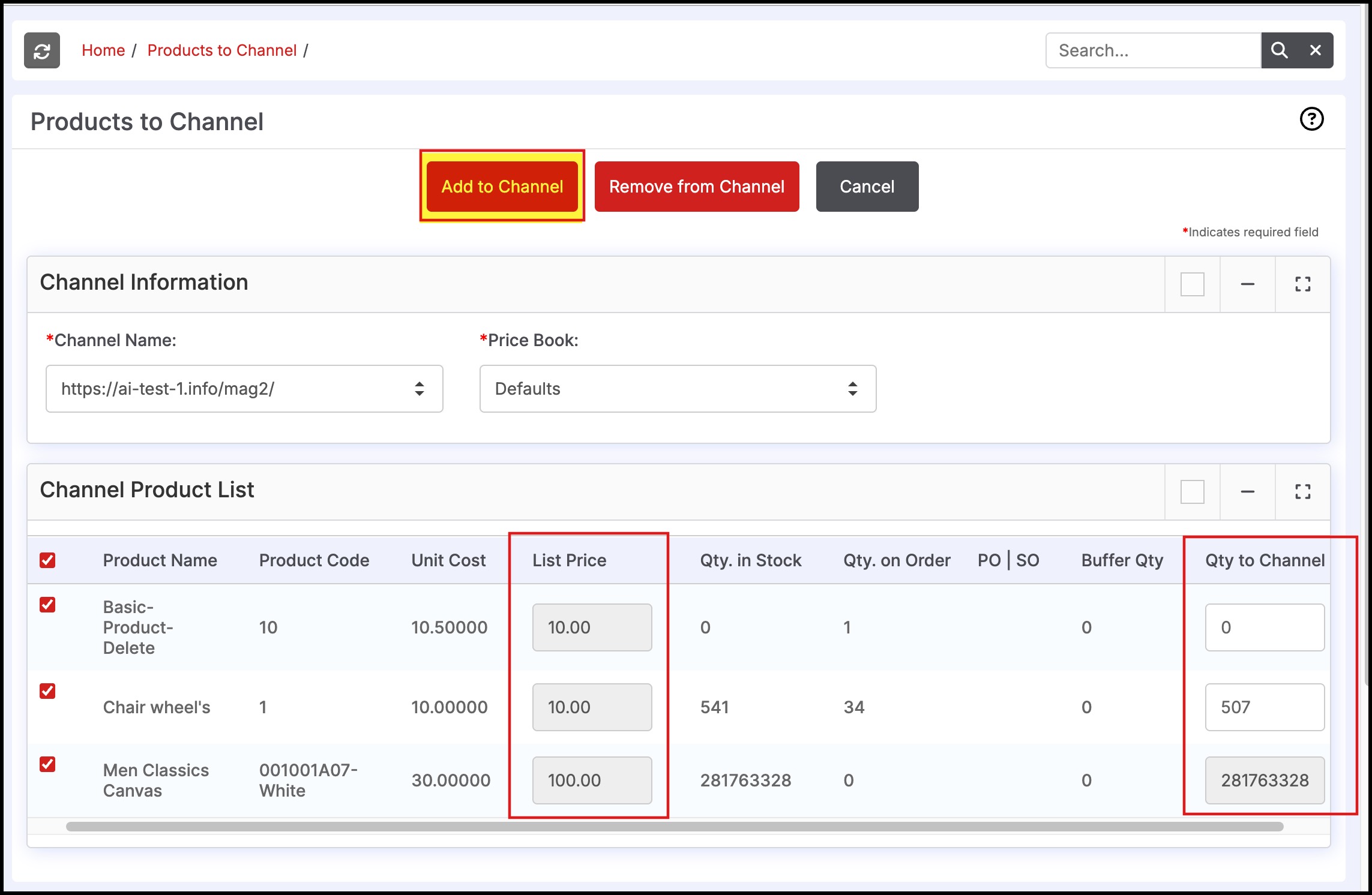
Task: Click unit cost 30.00000
Action: pos(451,780)
